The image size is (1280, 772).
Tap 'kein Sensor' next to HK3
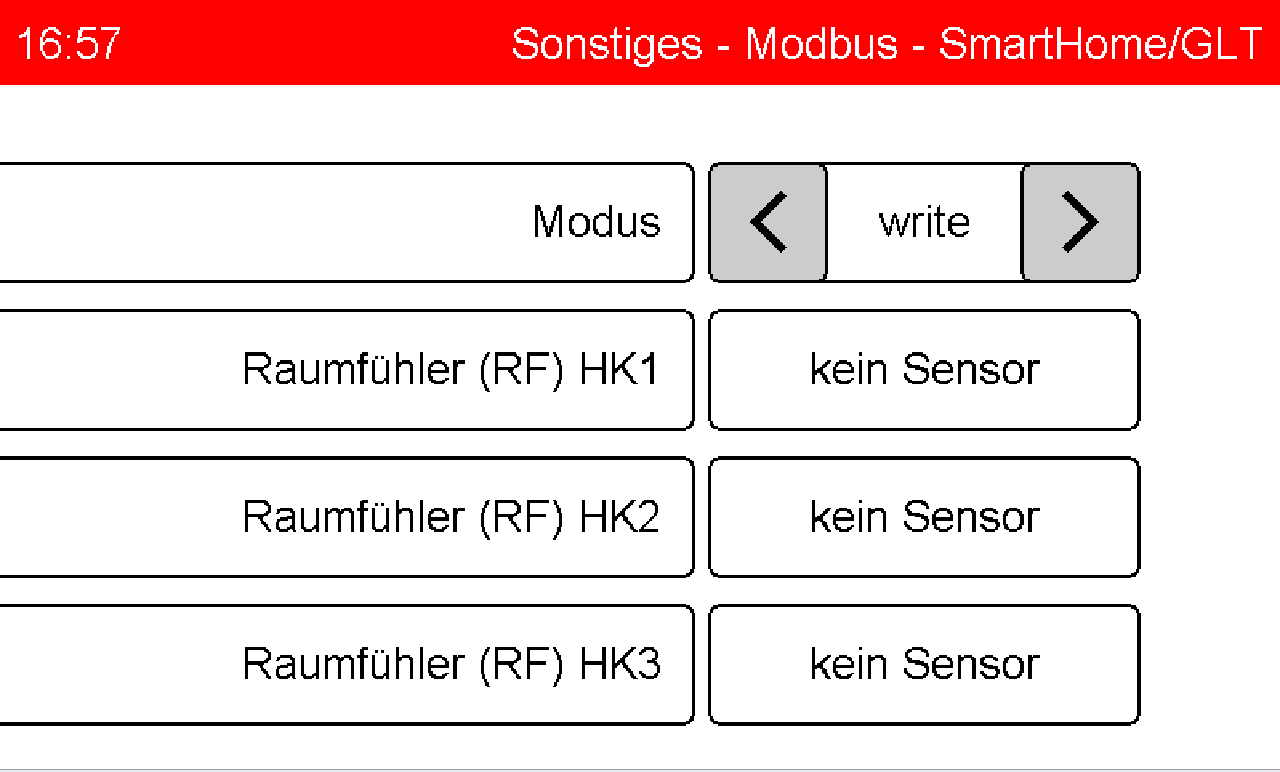click(924, 664)
